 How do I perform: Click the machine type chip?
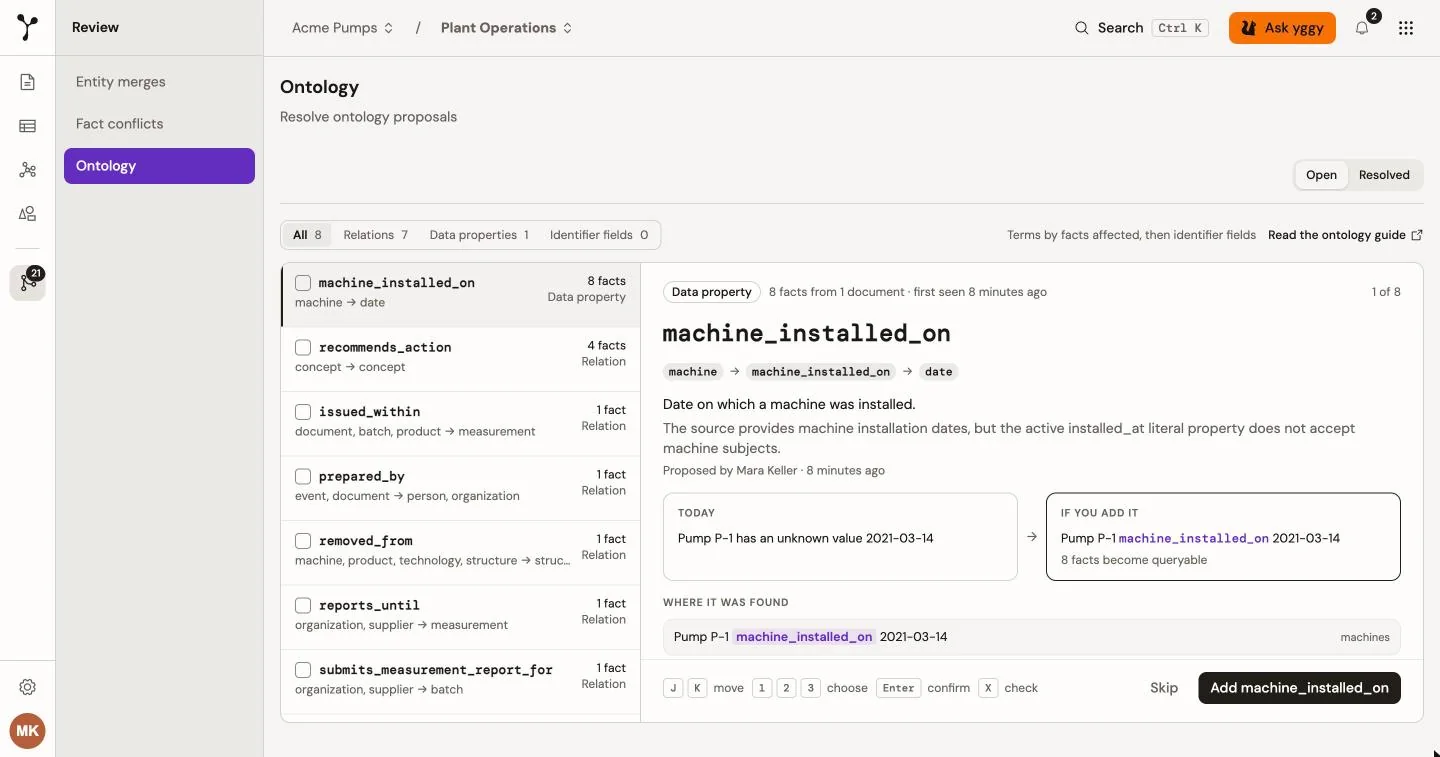(693, 372)
